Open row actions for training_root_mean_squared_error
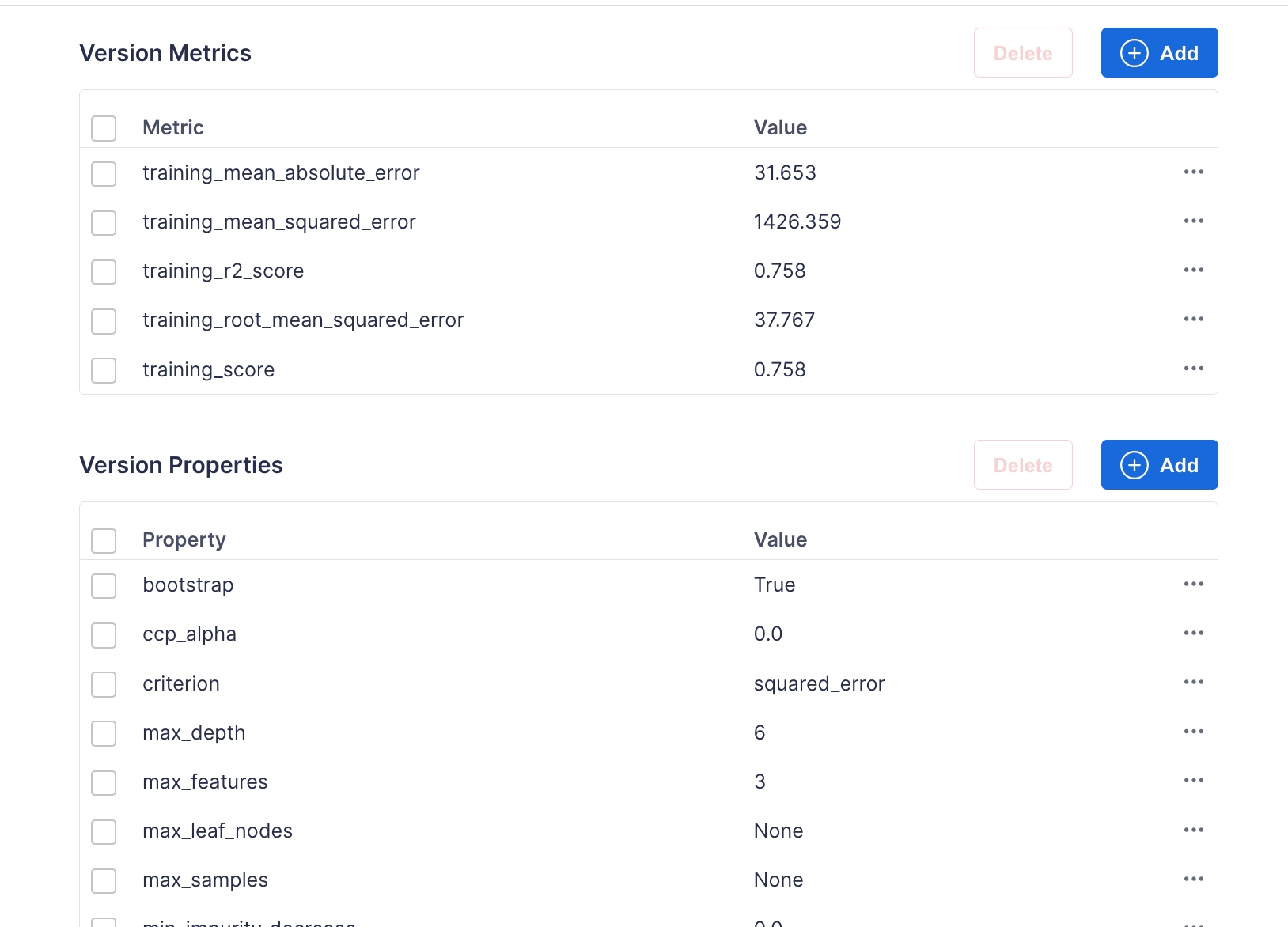This screenshot has width=1288, height=927. click(x=1193, y=320)
